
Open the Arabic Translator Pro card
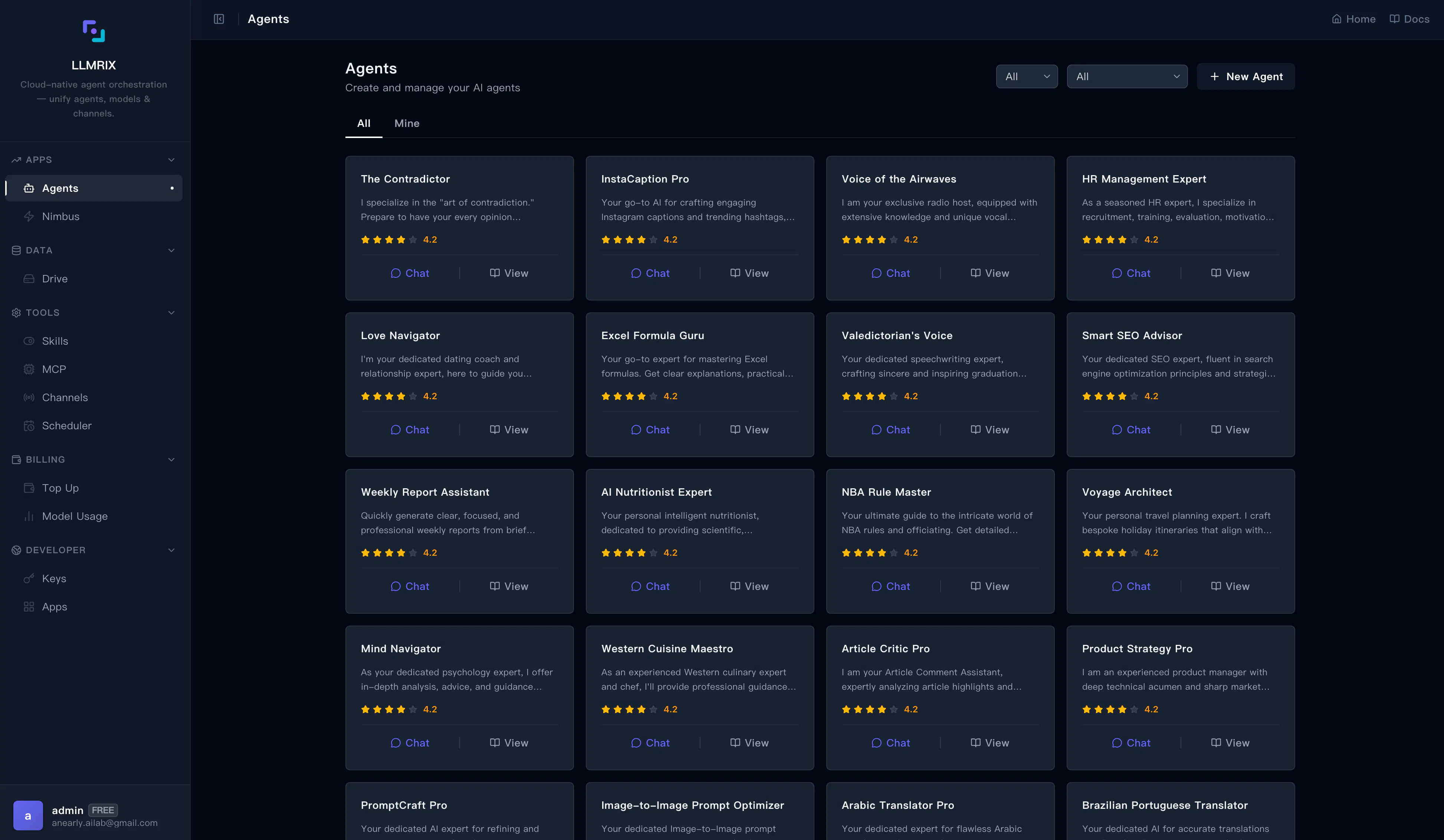[x=940, y=811]
